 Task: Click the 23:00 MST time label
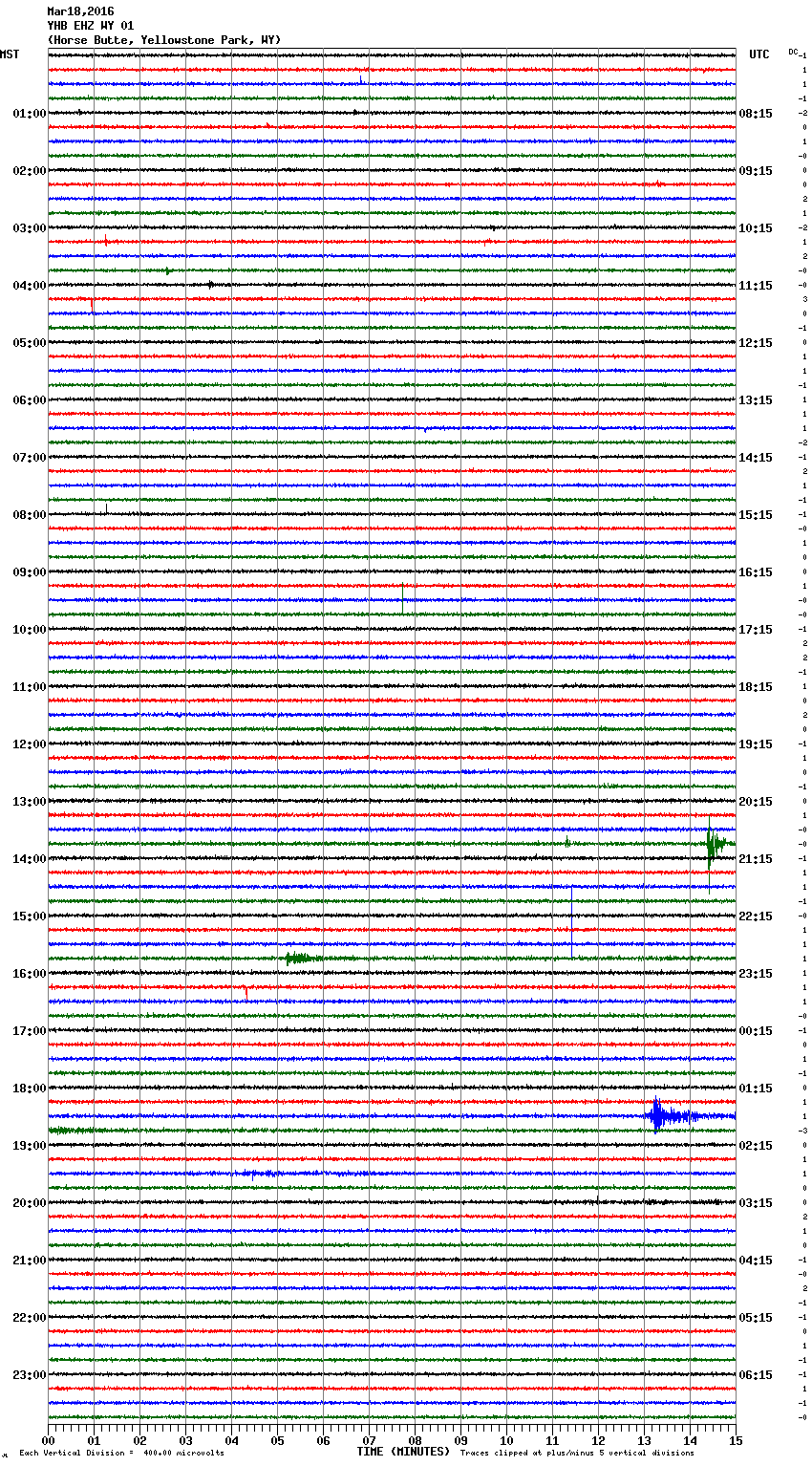[x=30, y=1375]
